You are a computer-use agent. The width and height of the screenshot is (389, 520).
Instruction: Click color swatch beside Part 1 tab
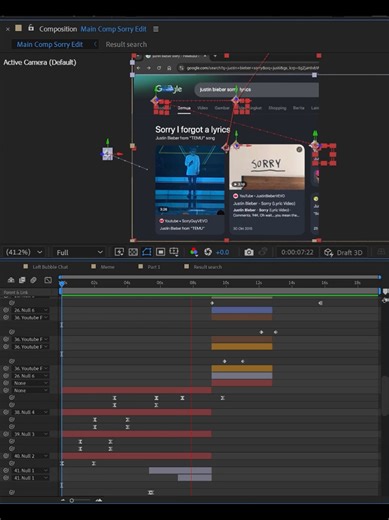(x=141, y=266)
